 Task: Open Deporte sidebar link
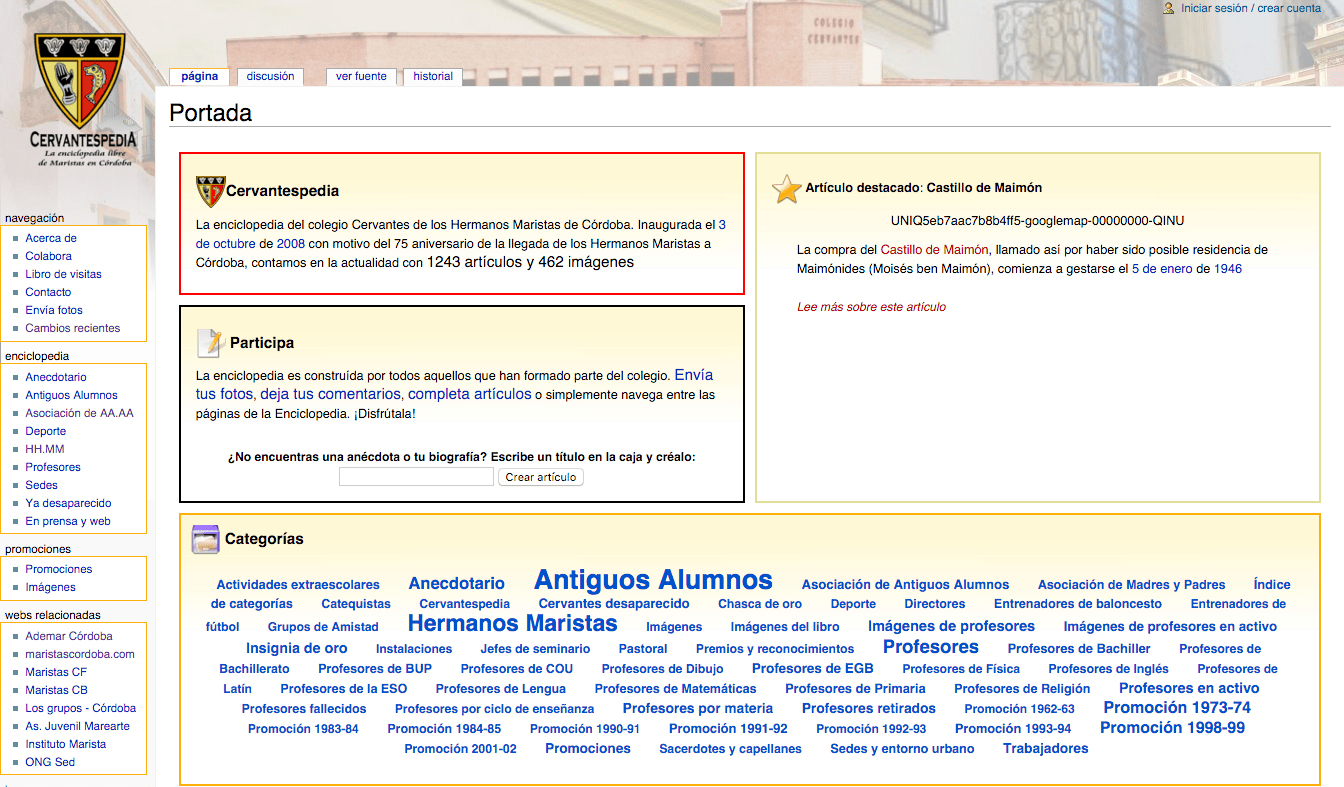coord(46,431)
